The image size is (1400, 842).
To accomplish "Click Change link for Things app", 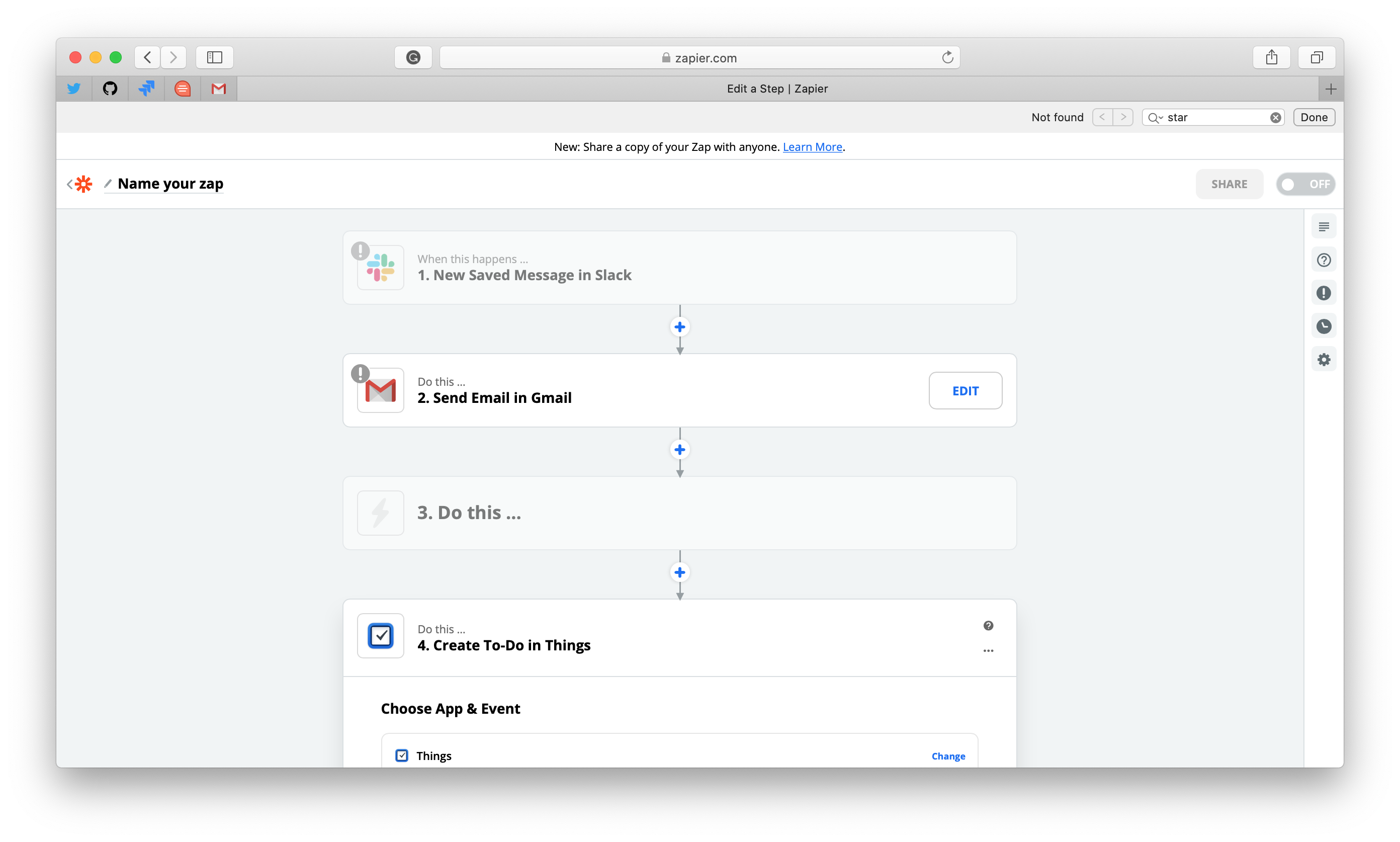I will [948, 756].
